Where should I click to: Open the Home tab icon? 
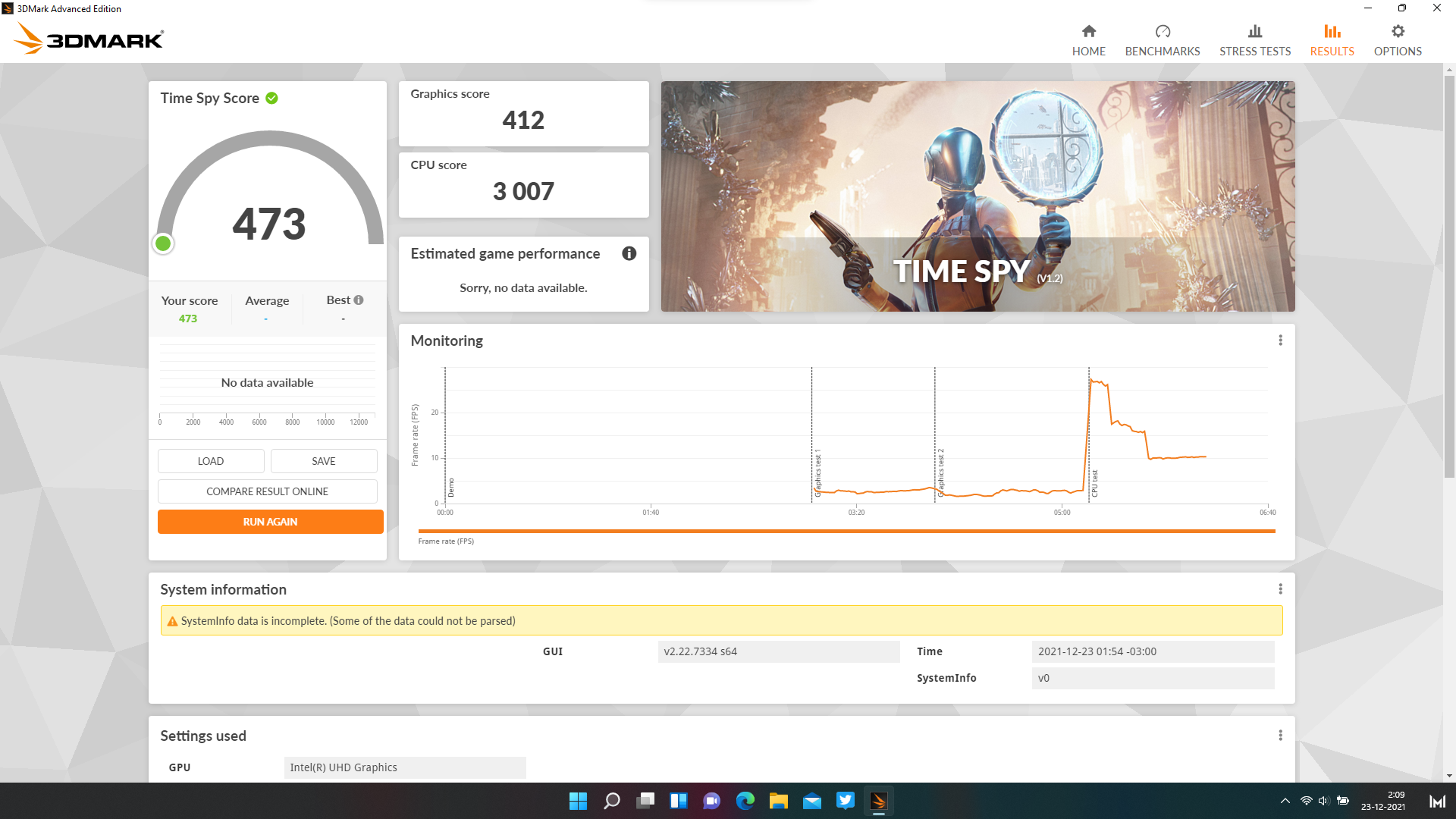pyautogui.click(x=1088, y=32)
